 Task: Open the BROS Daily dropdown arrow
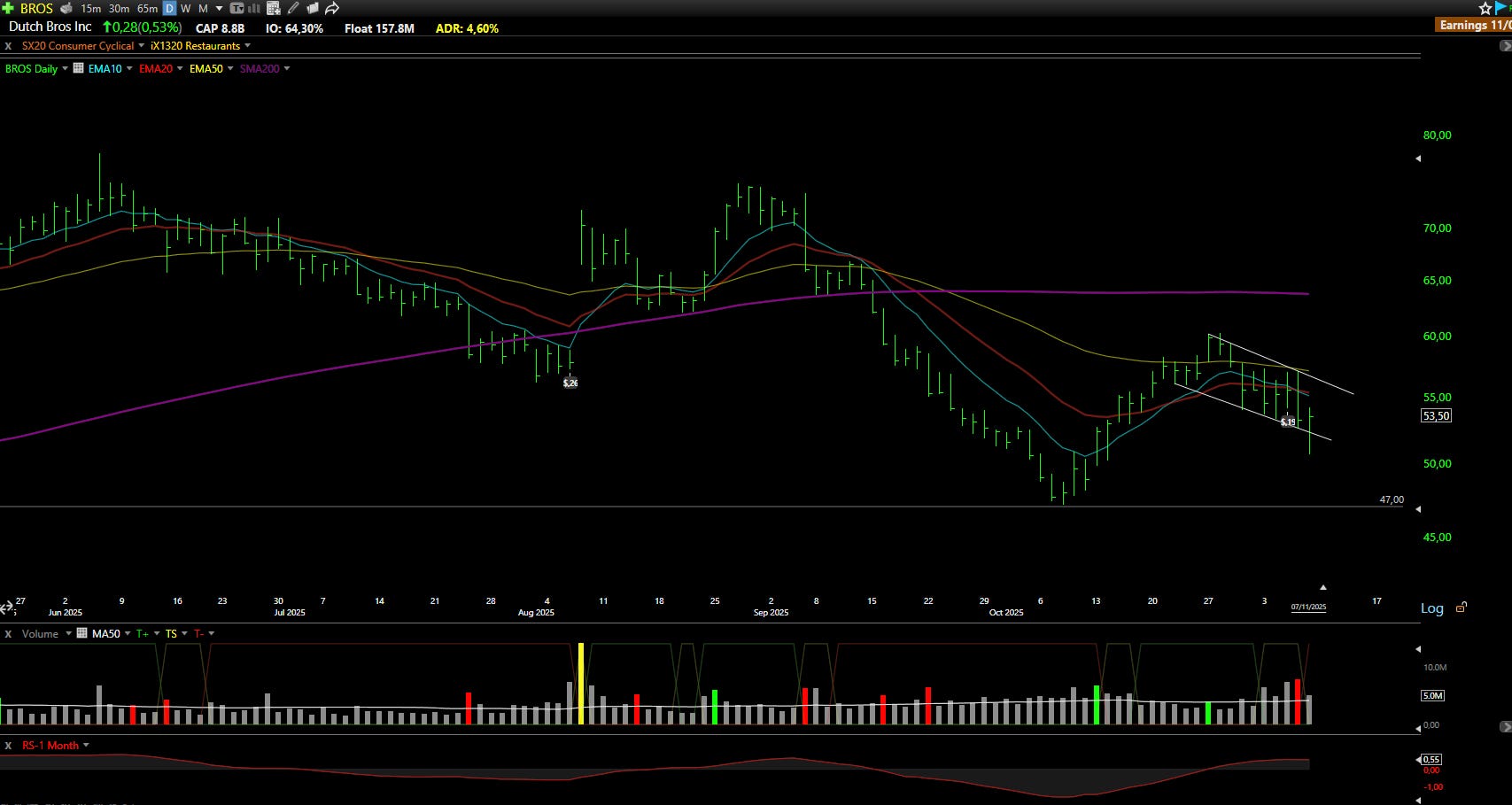click(x=65, y=68)
